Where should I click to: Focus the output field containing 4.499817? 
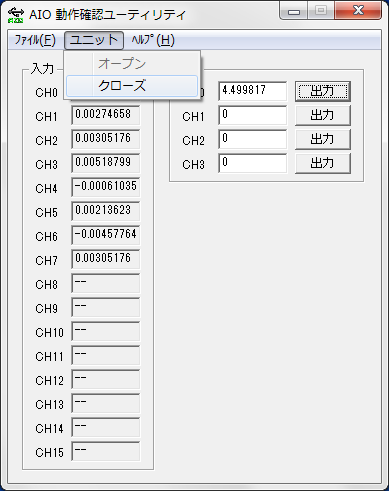253,91
